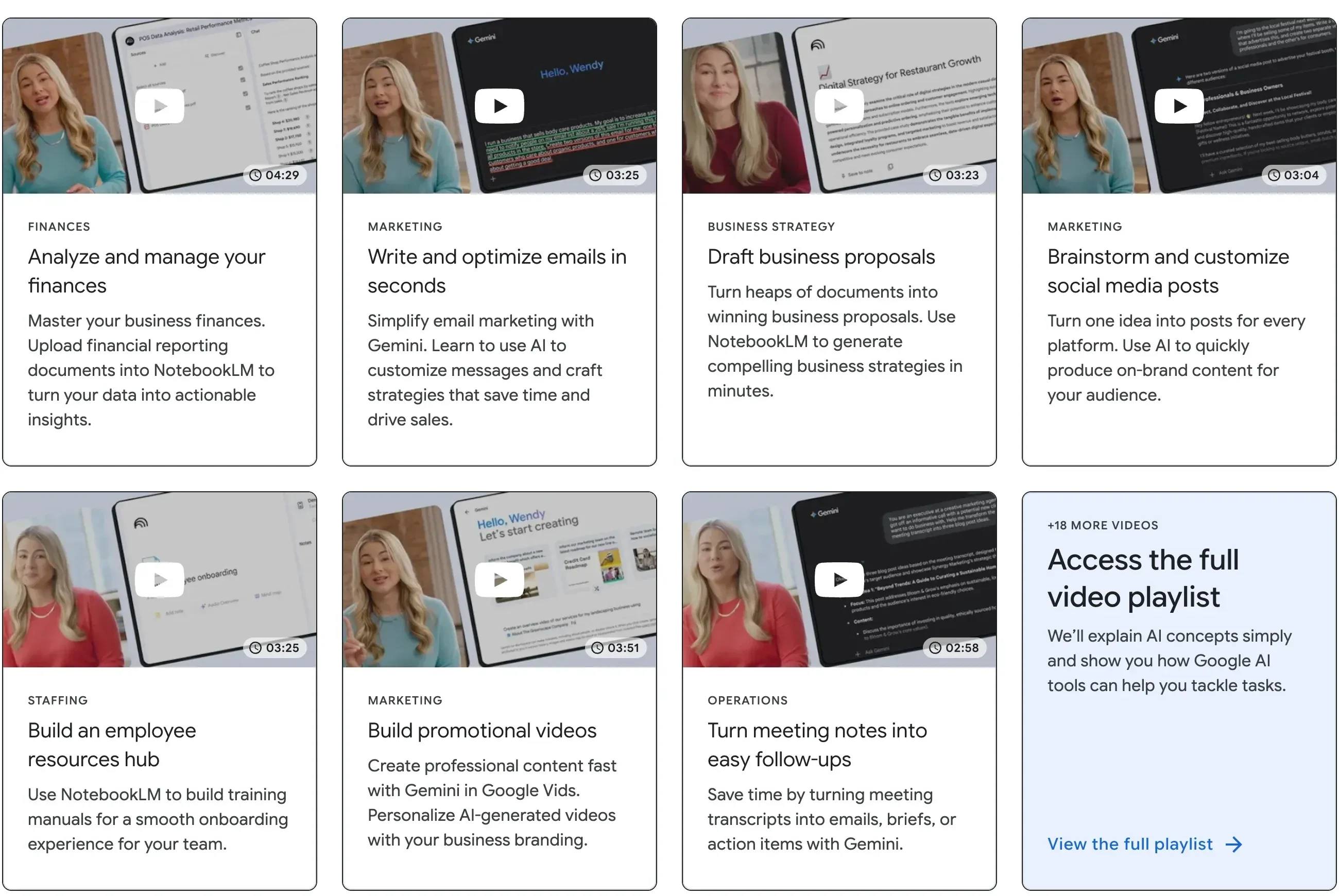
Task: Play the Turn meeting notes into follow-ups video
Action: point(839,579)
